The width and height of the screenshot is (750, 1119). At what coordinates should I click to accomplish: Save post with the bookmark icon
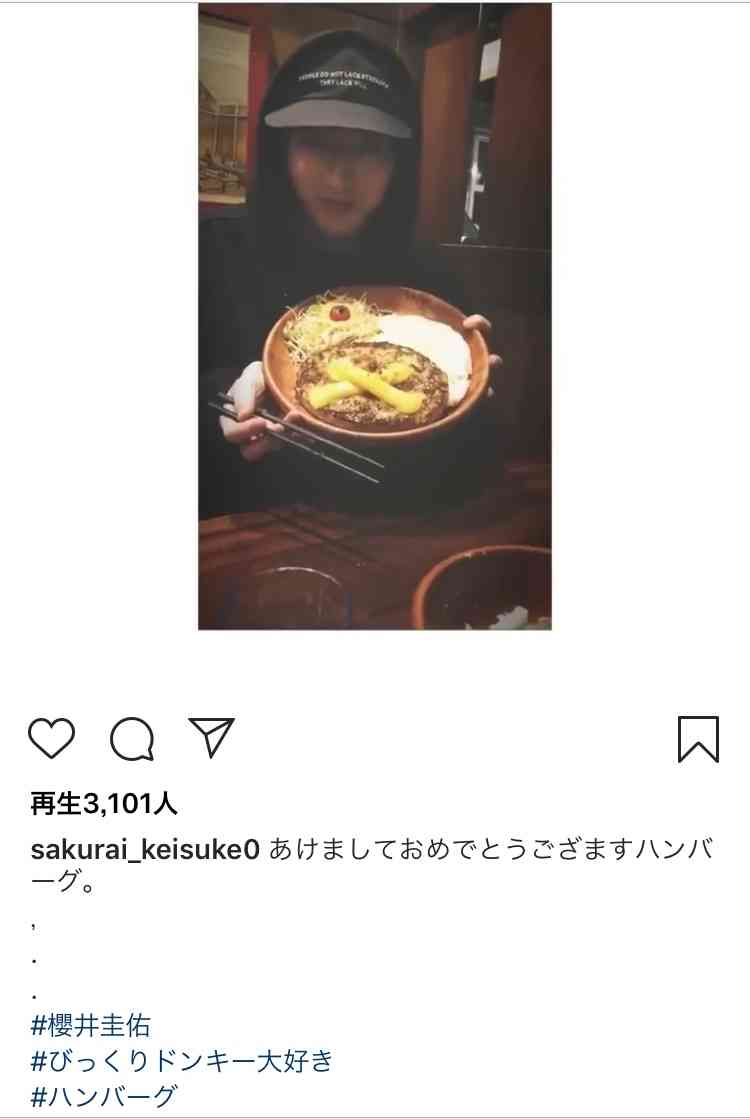point(698,739)
